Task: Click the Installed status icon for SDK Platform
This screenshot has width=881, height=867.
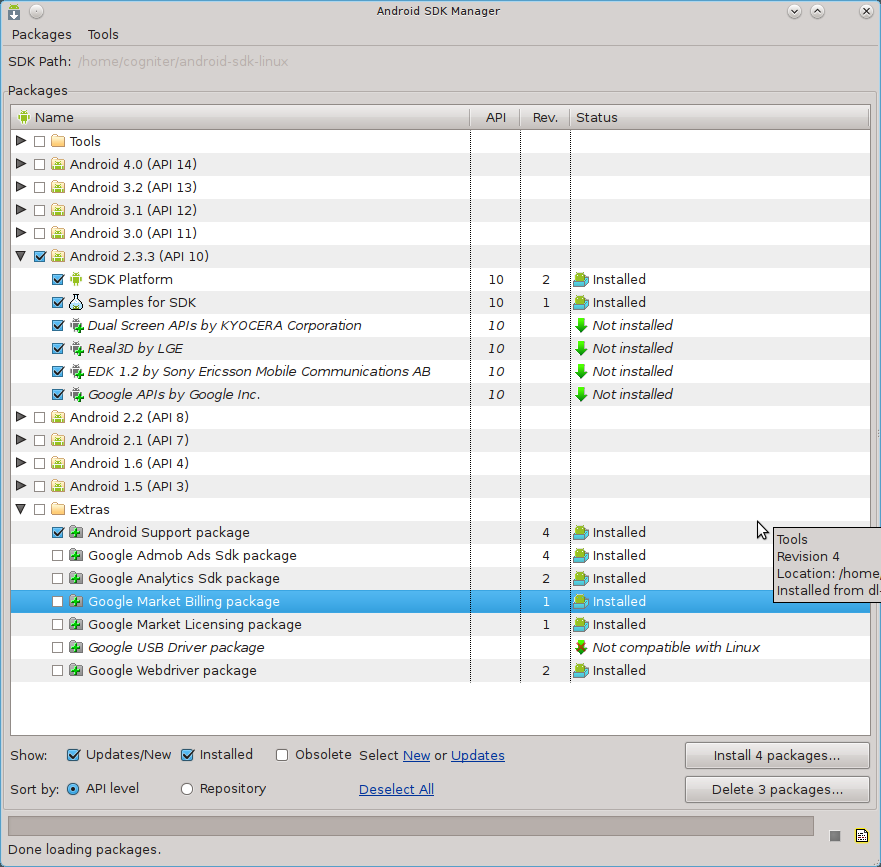Action: [581, 279]
